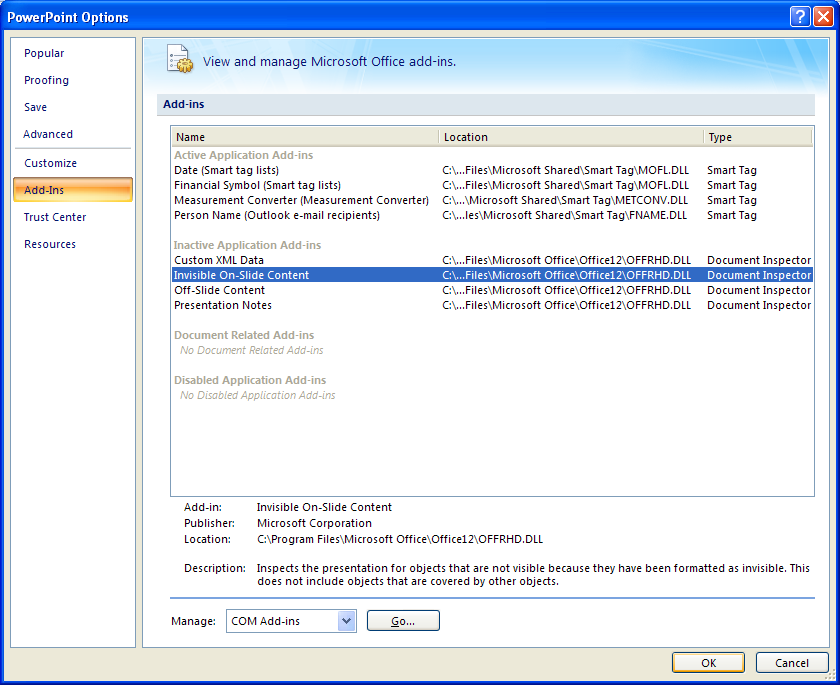The height and width of the screenshot is (685, 840).
Task: Click the FNAME.DLL location cell
Action: [x=565, y=215]
